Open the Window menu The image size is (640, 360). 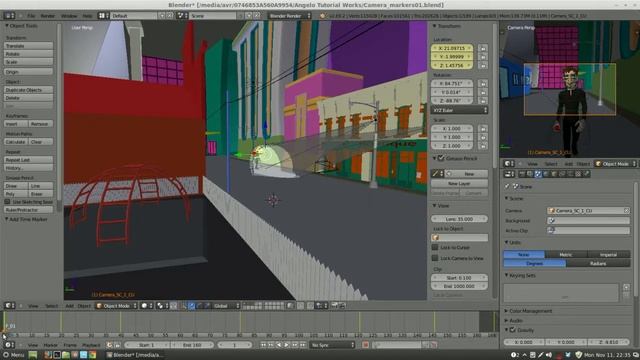click(x=69, y=16)
